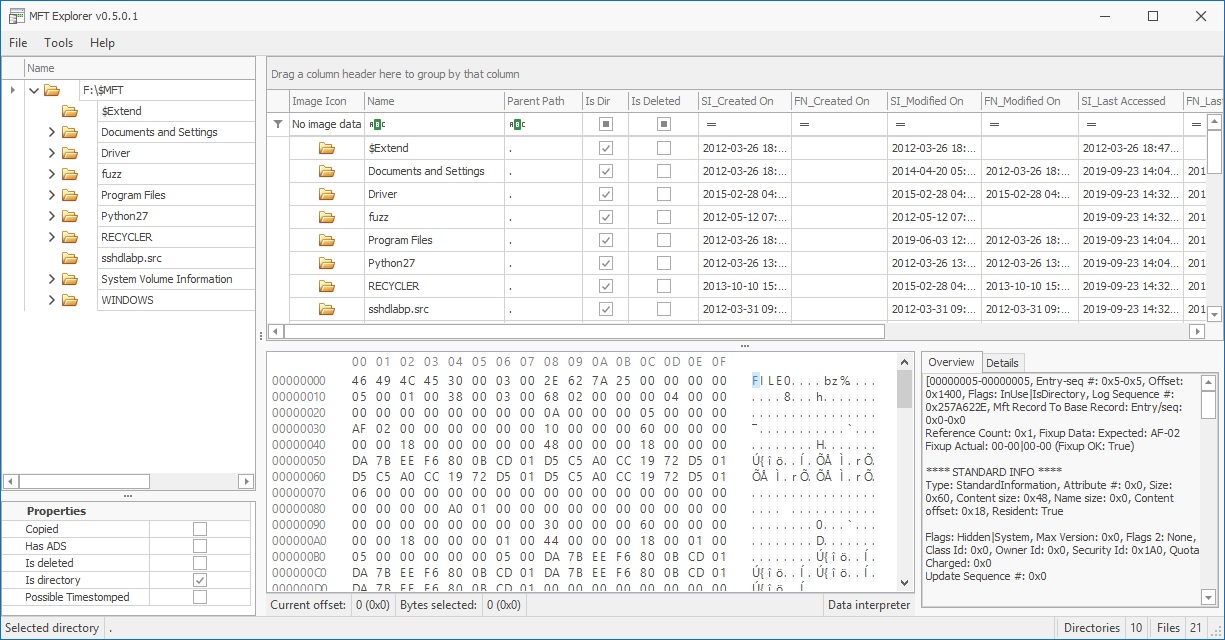Click the hex viewer vertical scrollbar thumb
Image resolution: width=1225 pixels, height=640 pixels.
pyautogui.click(x=904, y=390)
